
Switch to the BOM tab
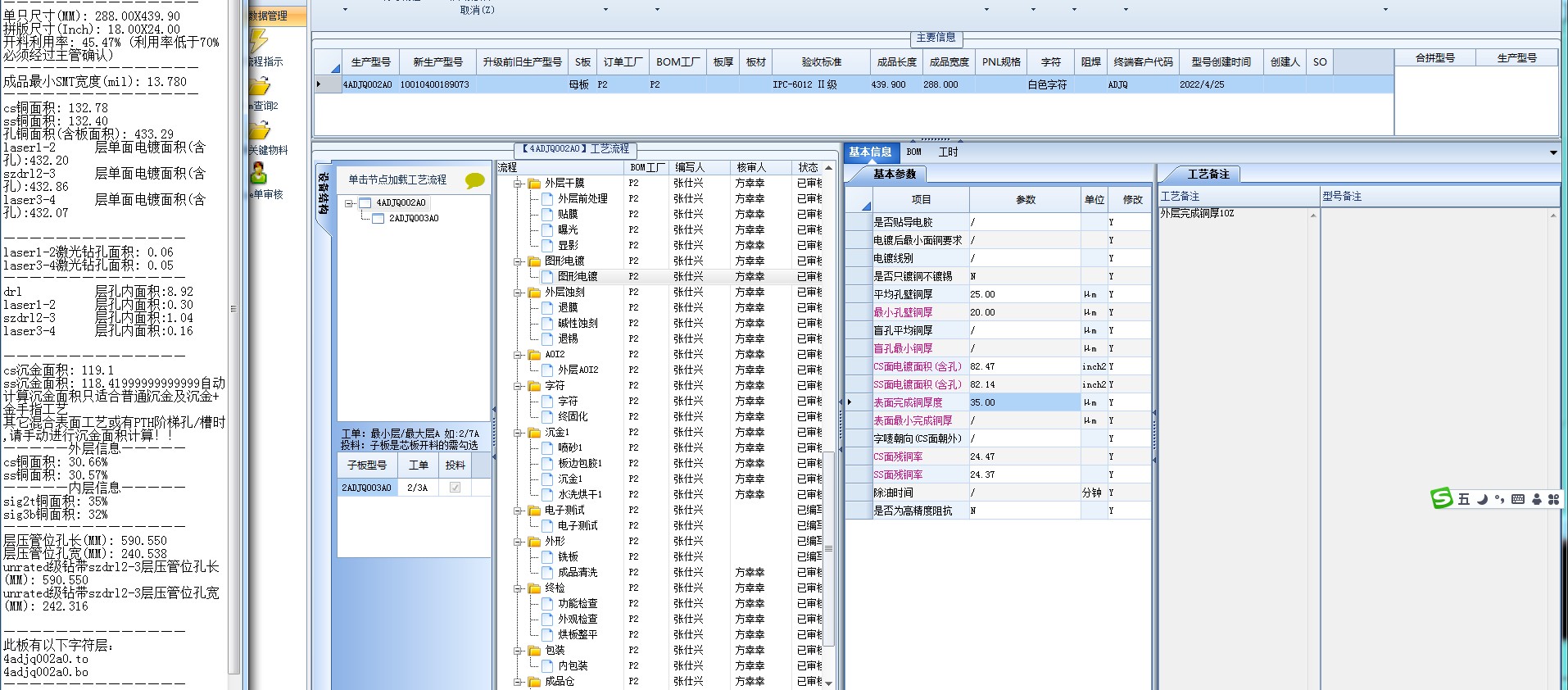(914, 152)
